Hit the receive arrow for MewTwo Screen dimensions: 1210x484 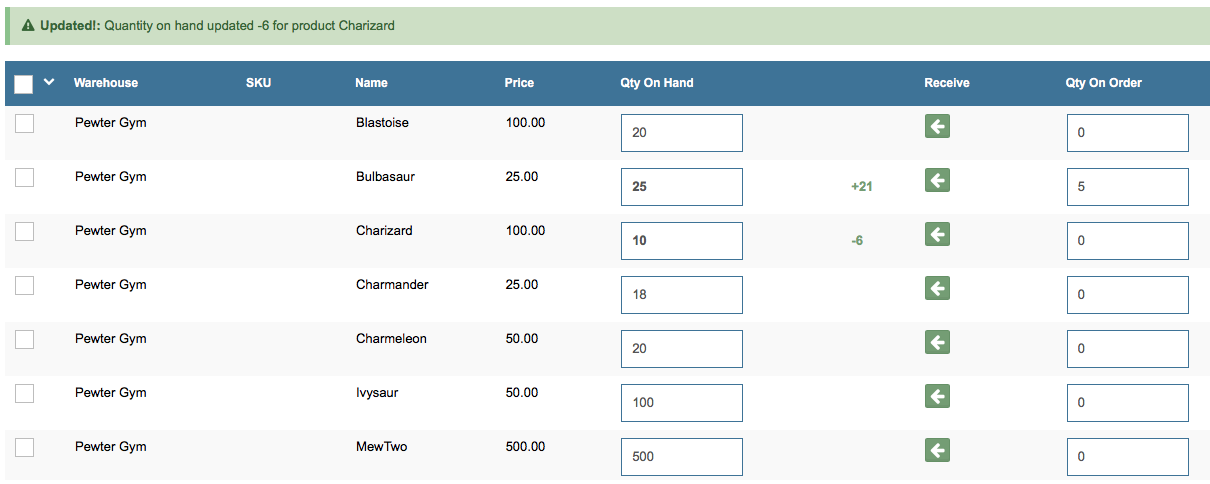pyautogui.click(x=937, y=450)
